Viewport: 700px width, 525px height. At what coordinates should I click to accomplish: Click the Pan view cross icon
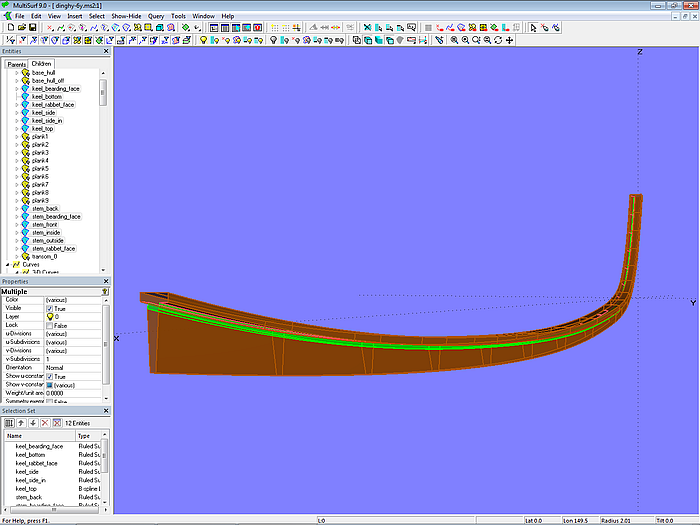(510, 40)
